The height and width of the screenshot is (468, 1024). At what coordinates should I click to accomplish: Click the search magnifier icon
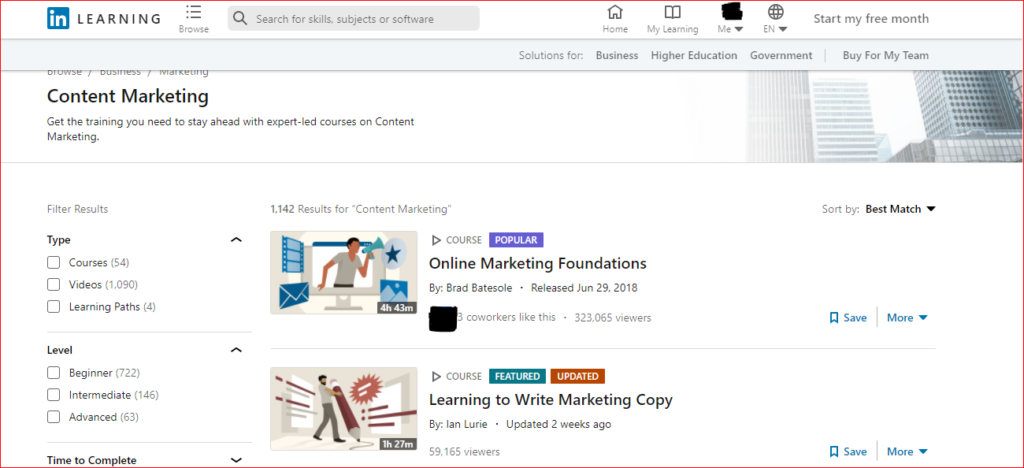tap(240, 18)
